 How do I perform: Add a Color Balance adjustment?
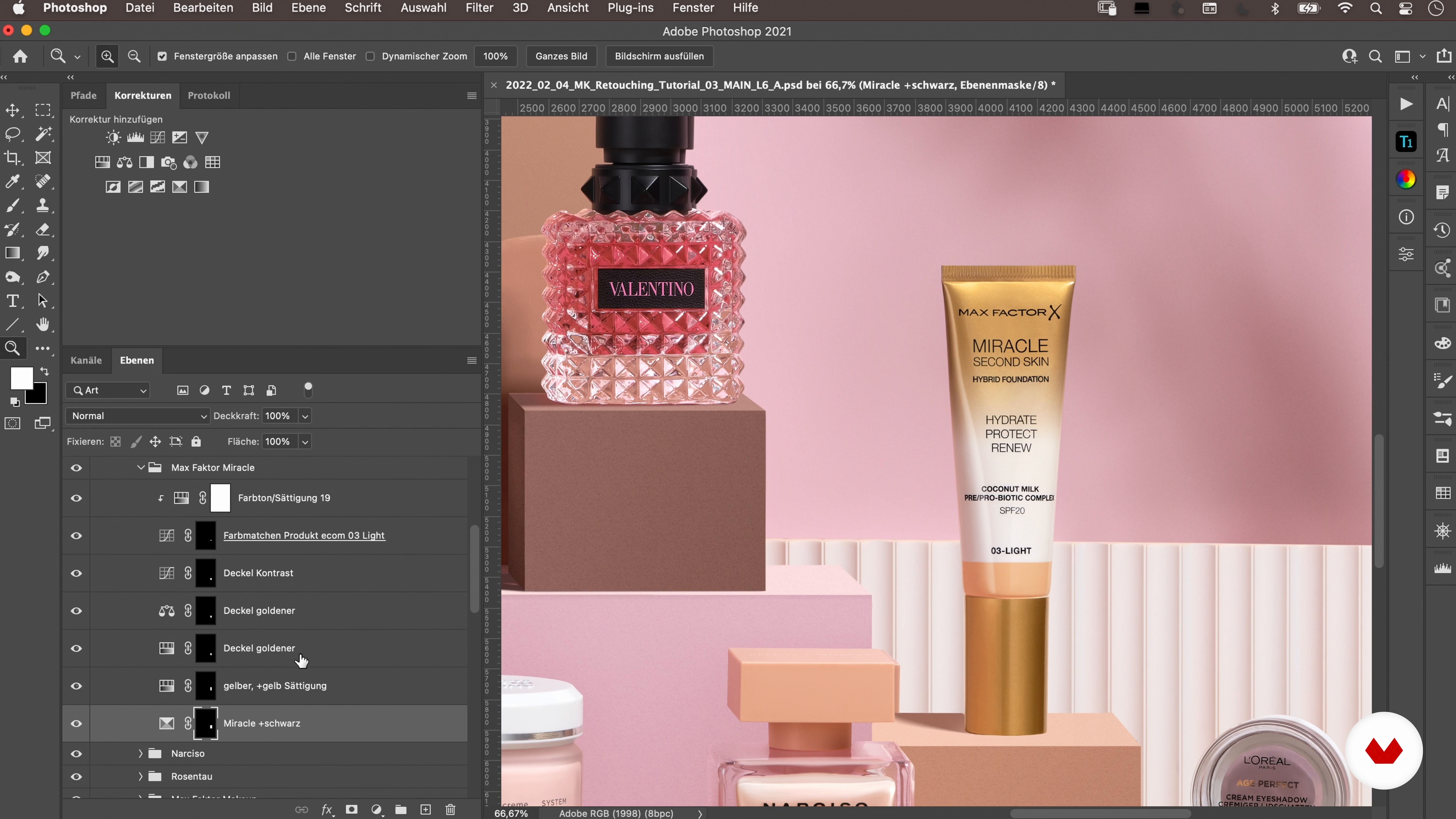point(124,162)
